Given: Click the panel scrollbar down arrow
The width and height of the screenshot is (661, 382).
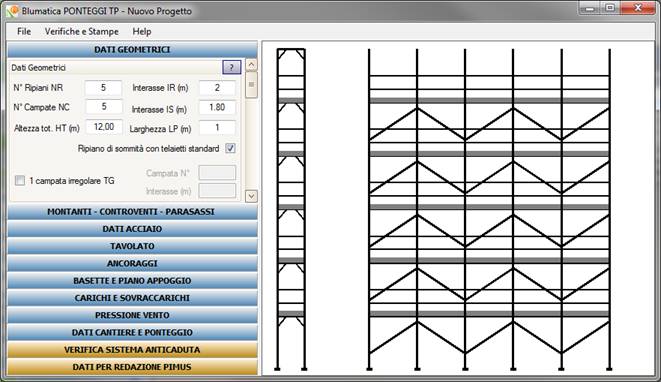Looking at the screenshot, I should (251, 196).
